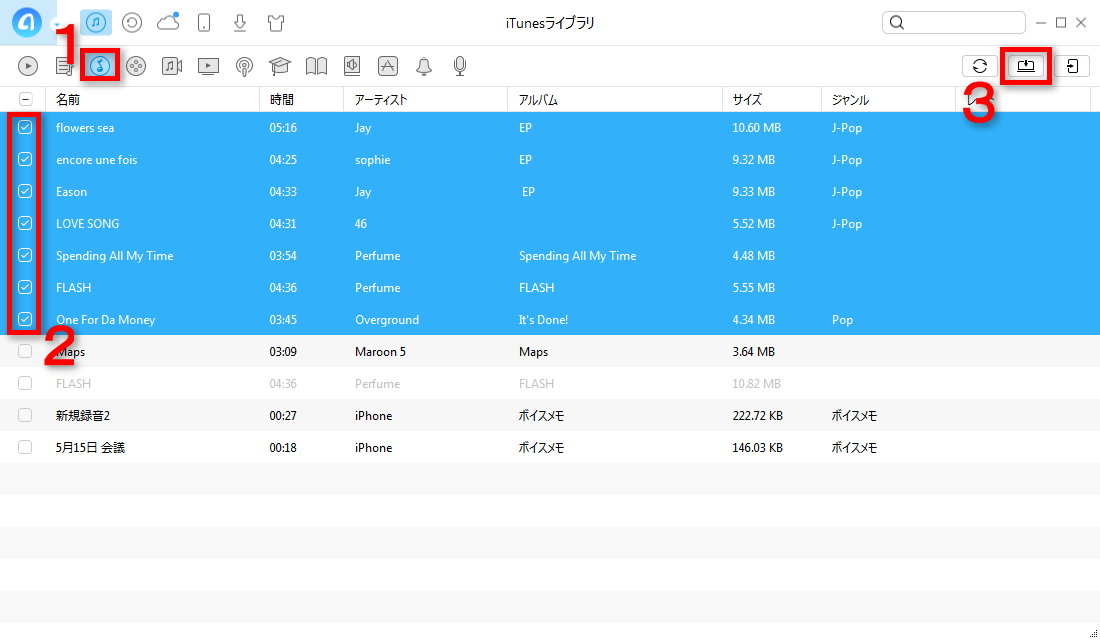Click the export arrow icon button at far right
Viewport: 1100px width, 640px height.
pos(1072,66)
